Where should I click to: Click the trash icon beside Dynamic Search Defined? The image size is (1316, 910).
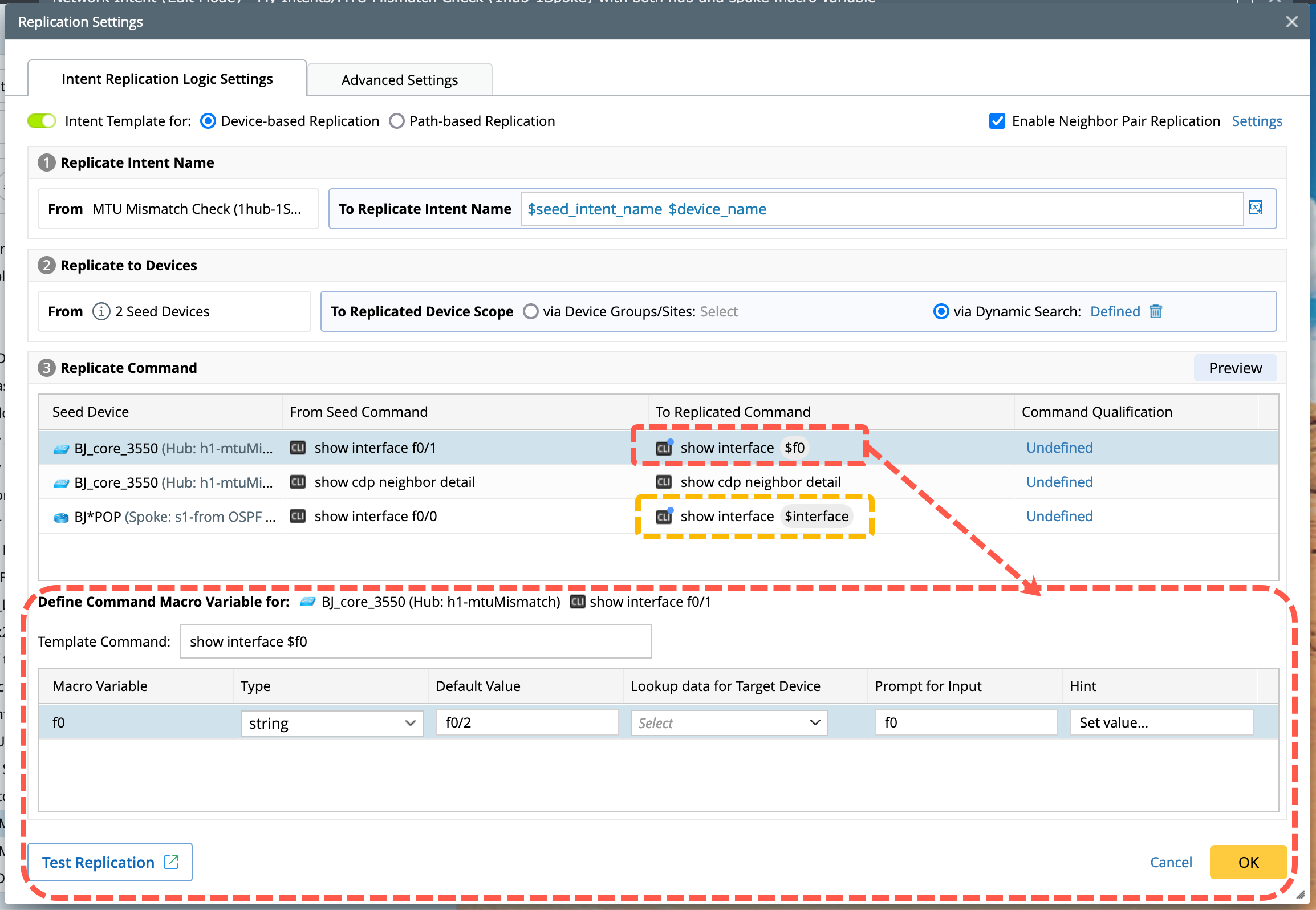point(1155,311)
